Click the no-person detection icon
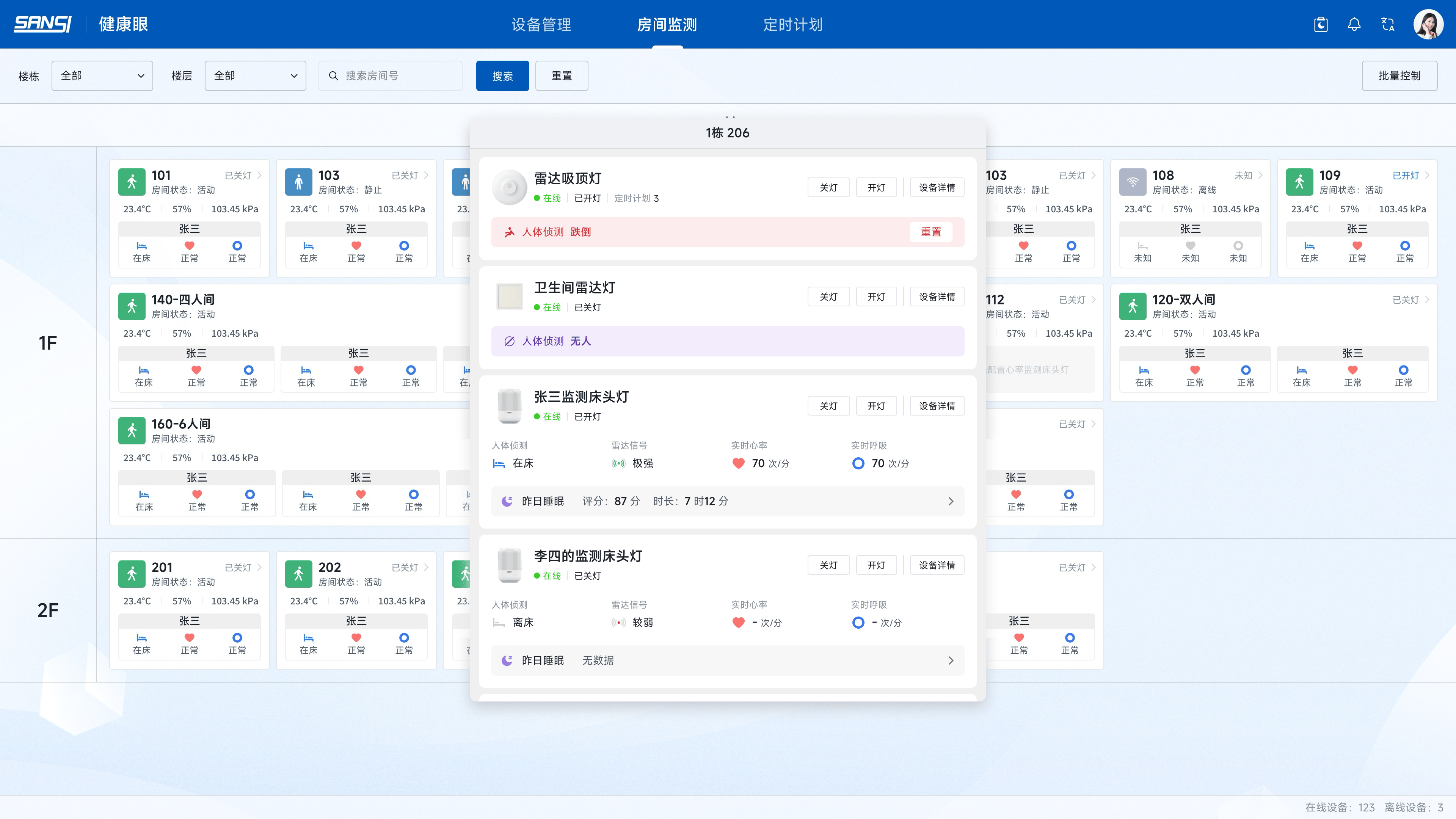The height and width of the screenshot is (819, 1456). click(509, 341)
